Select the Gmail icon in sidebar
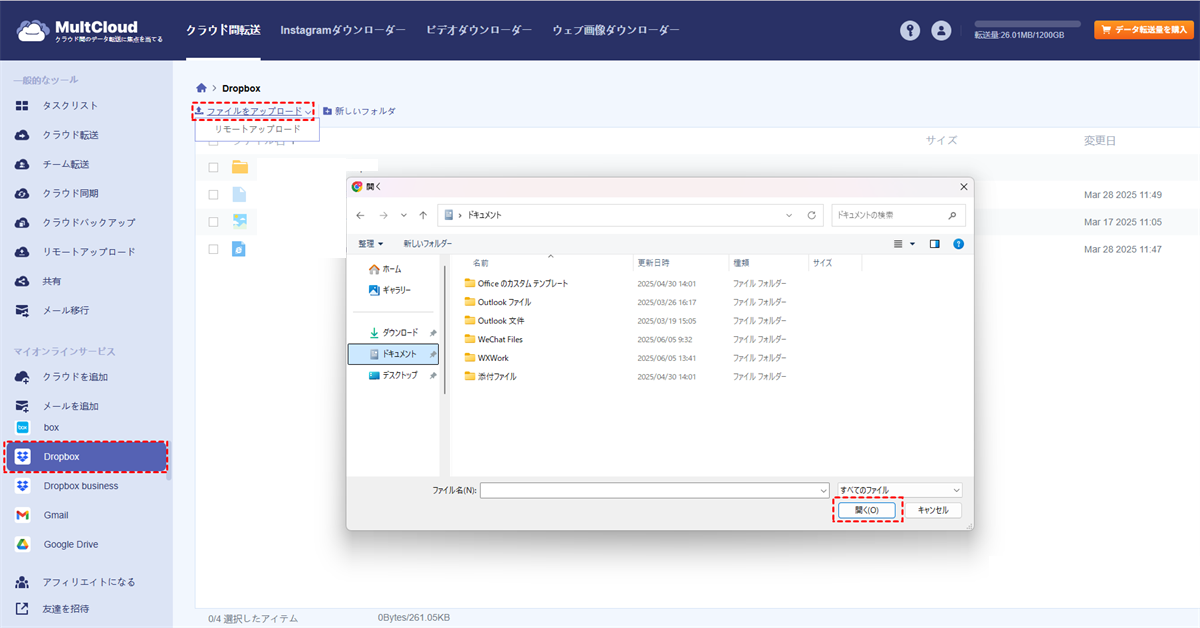This screenshot has height=628, width=1200. click(22, 515)
